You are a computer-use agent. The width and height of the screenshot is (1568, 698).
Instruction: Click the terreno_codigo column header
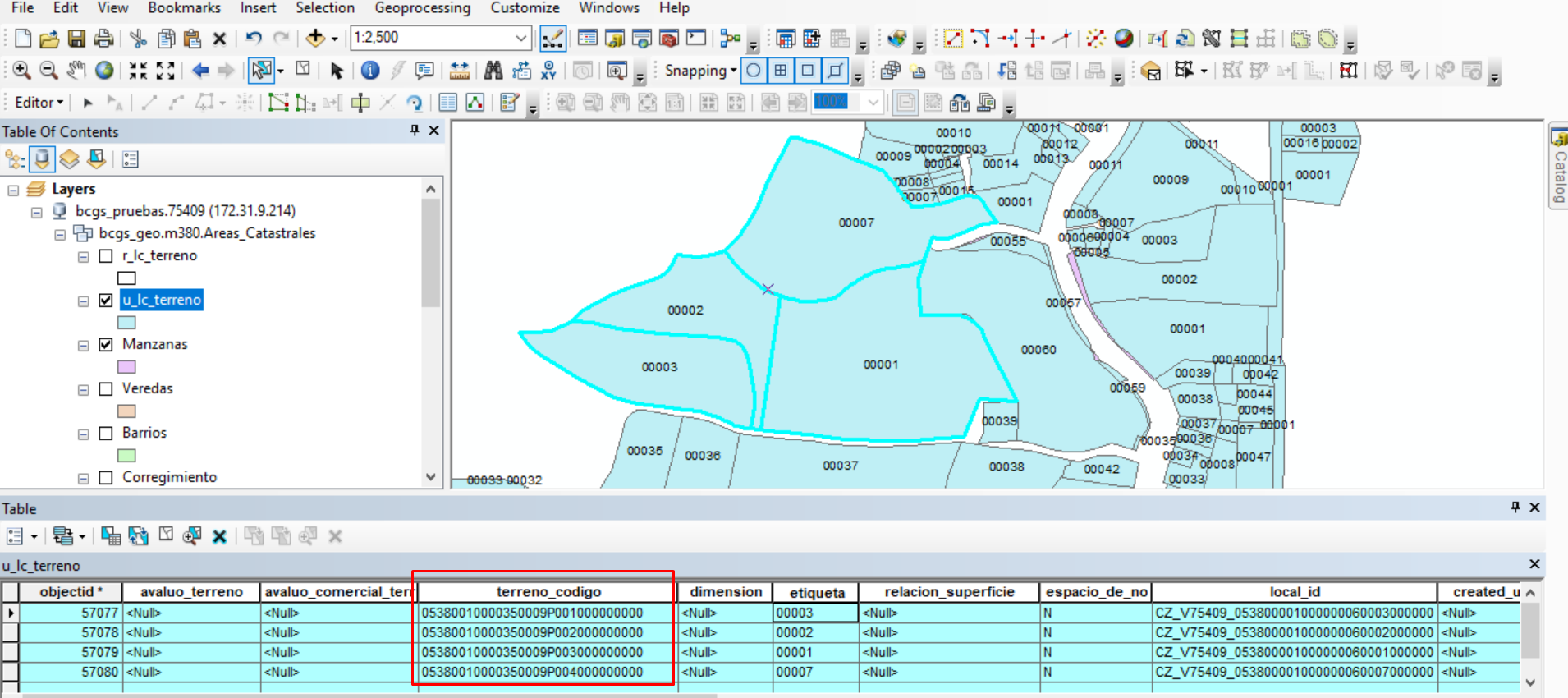548,592
